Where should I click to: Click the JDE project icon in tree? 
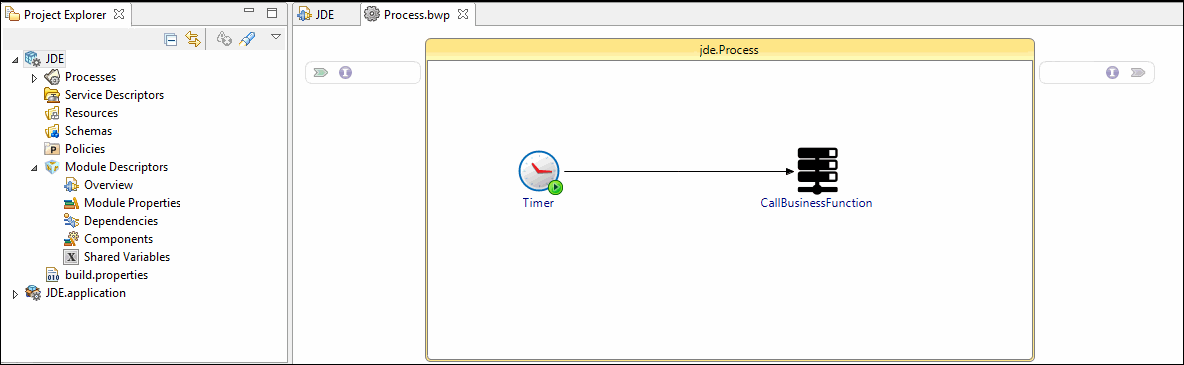(33, 58)
